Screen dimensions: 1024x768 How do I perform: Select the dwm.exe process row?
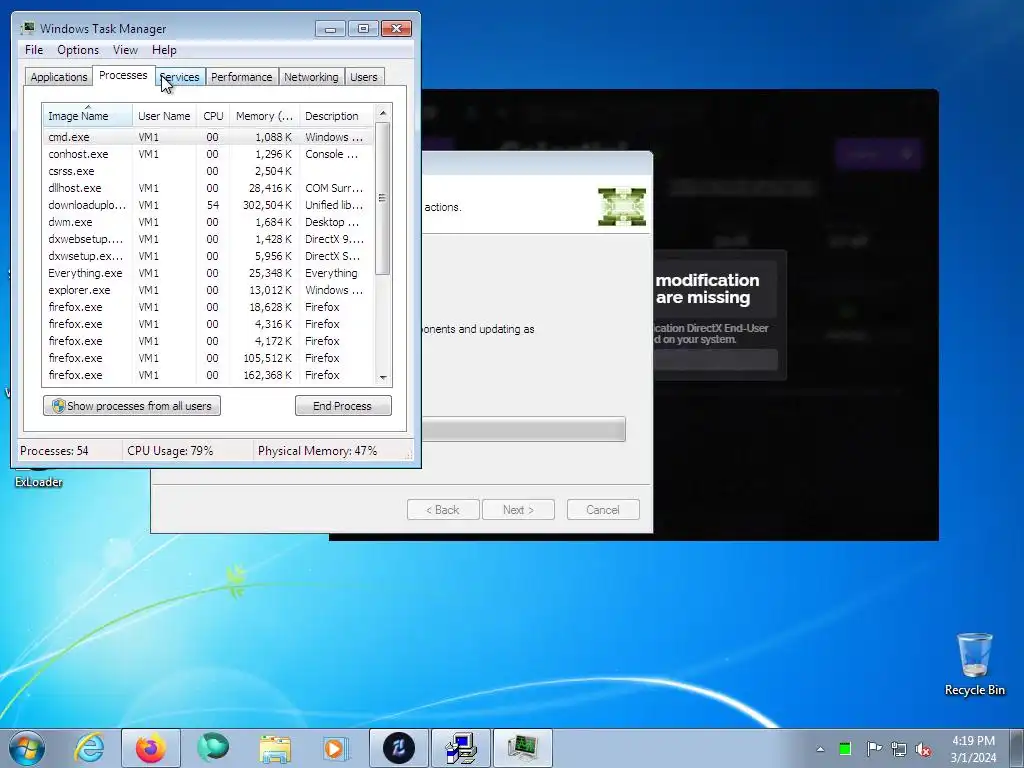[x=208, y=222]
